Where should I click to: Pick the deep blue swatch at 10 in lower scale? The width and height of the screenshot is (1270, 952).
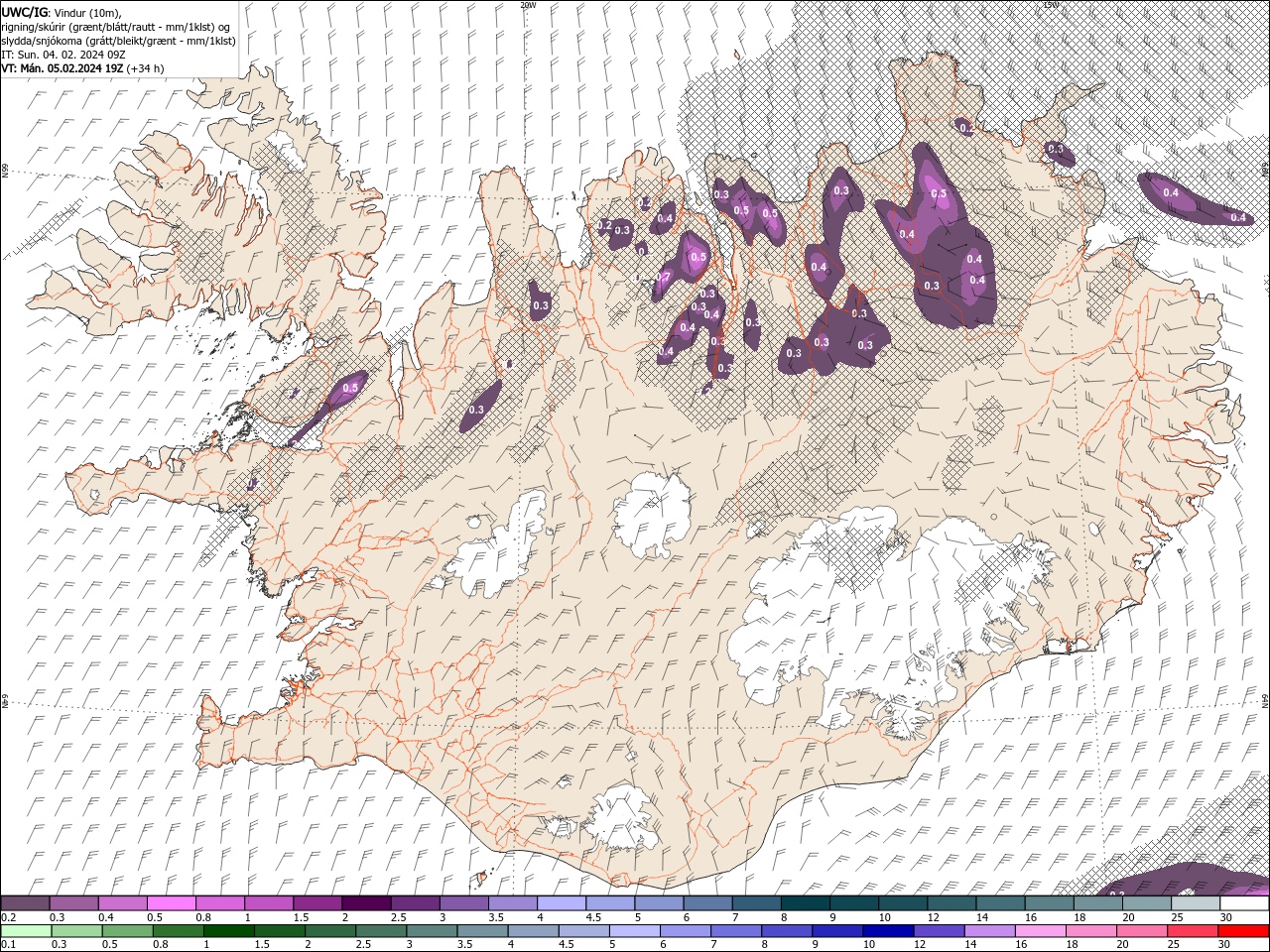889,931
